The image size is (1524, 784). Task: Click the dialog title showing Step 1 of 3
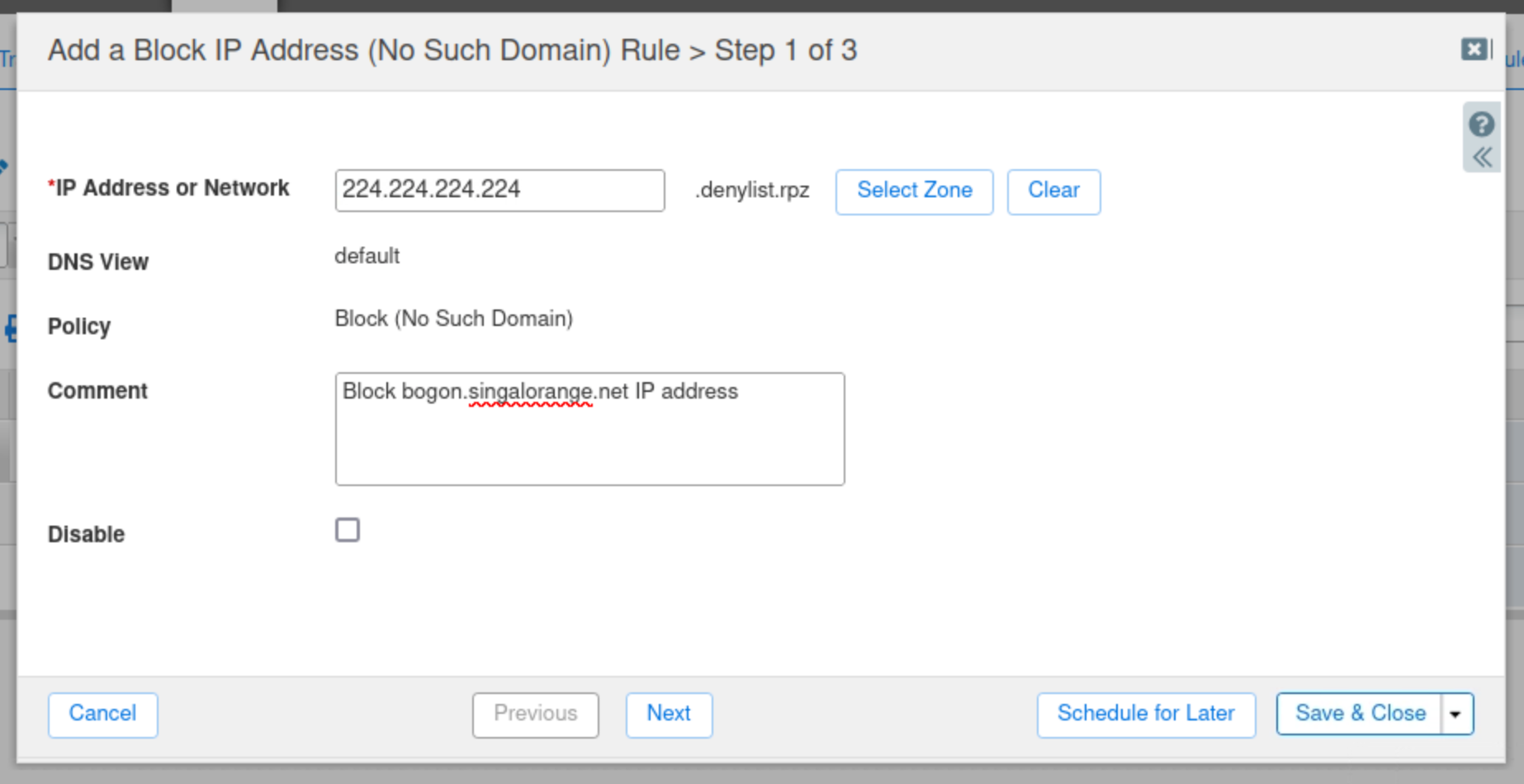pos(452,50)
